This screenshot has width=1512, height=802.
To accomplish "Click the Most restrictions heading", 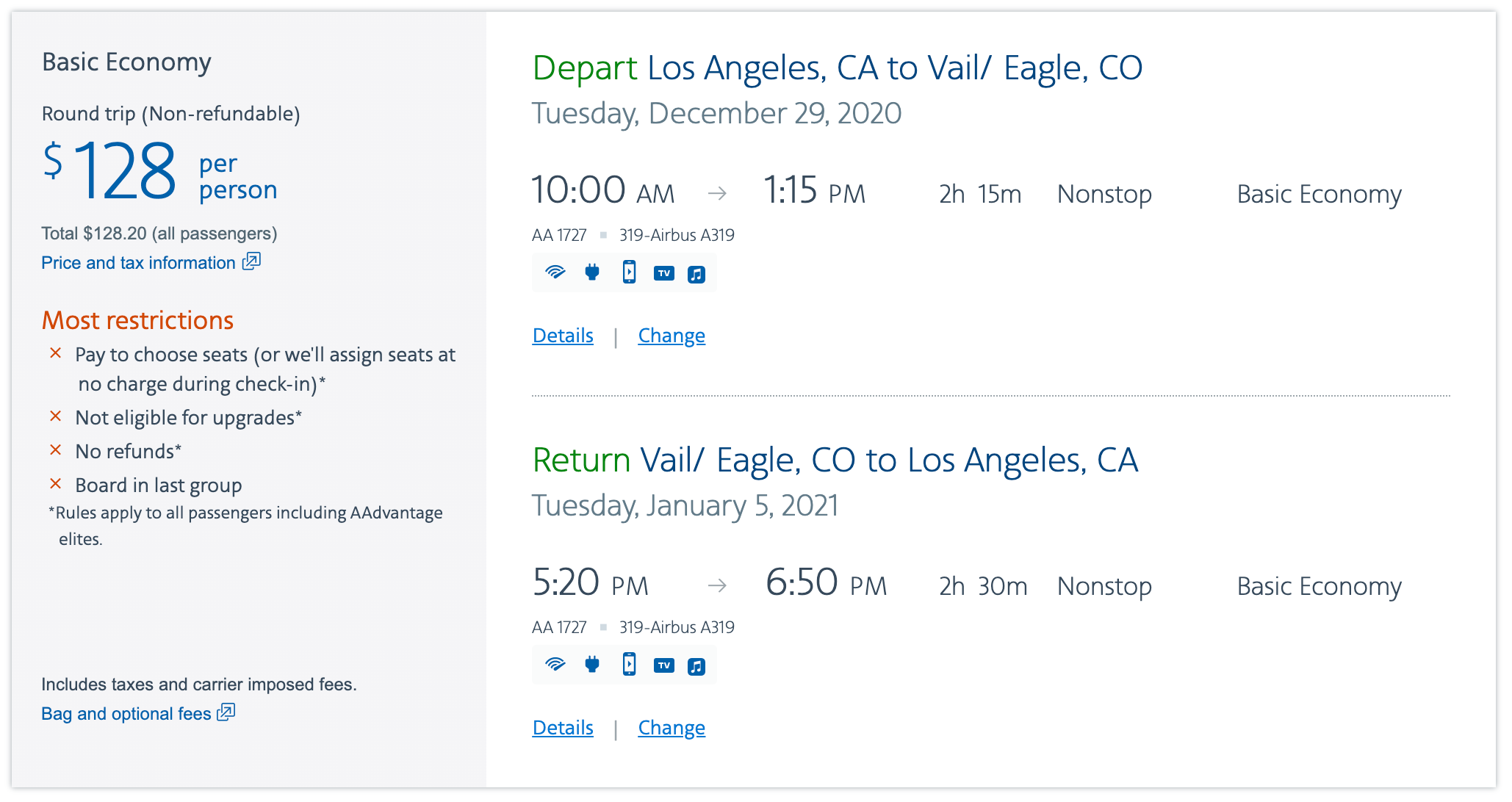I will coord(137,320).
